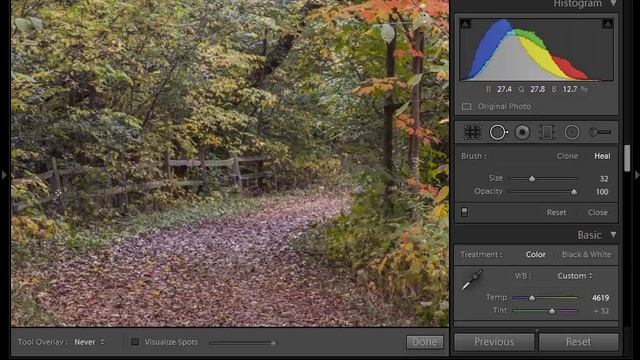Screen dimensions: 640x360
Task: Check the Original Photo box
Action: [x=466, y=107]
